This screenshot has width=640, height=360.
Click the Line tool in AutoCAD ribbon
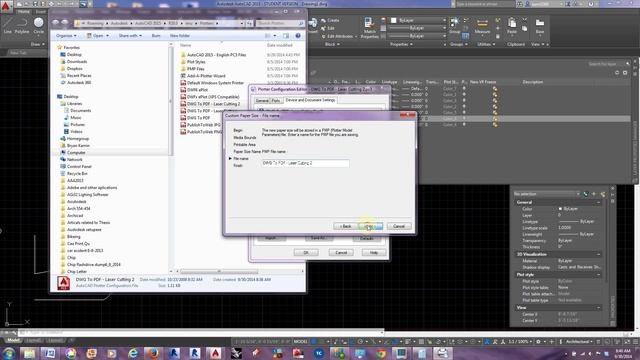pos(7,25)
